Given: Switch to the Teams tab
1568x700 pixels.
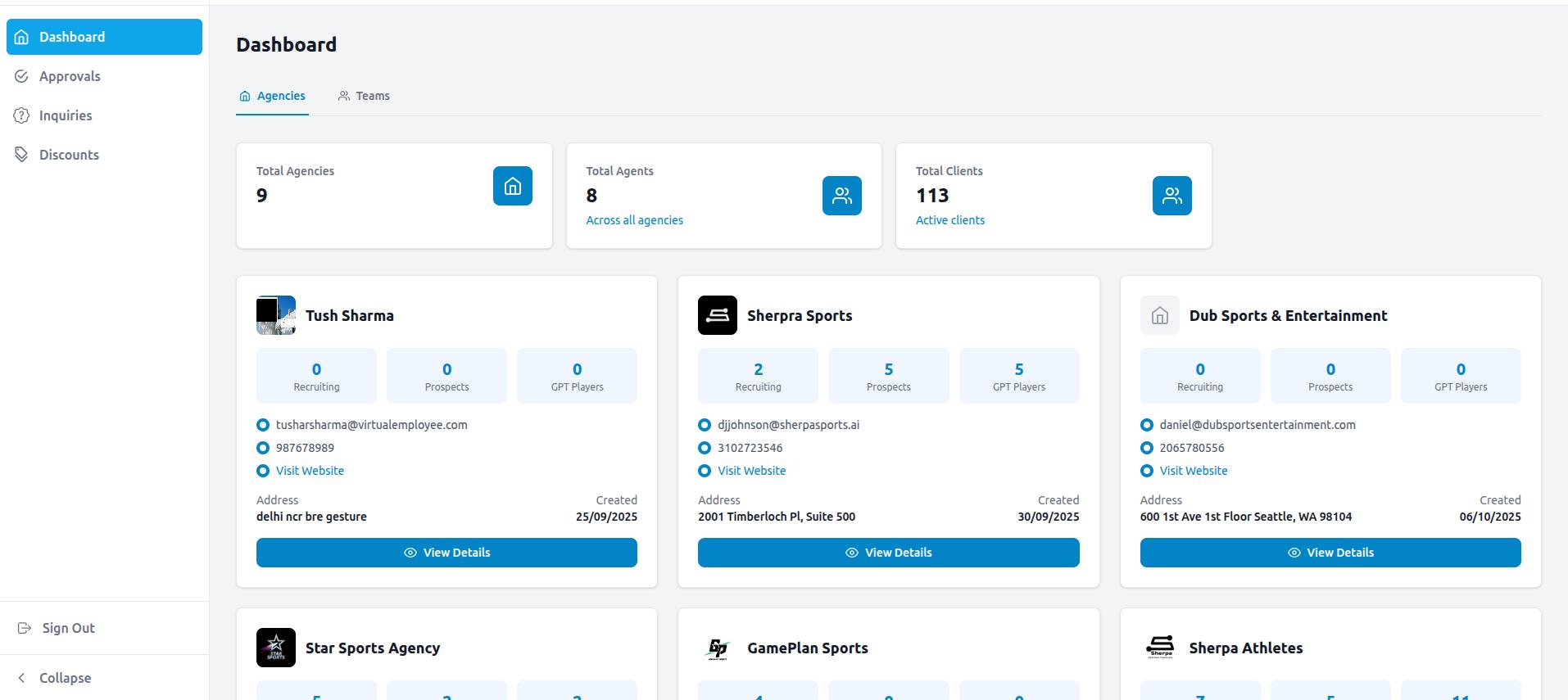Looking at the screenshot, I should click(x=364, y=96).
